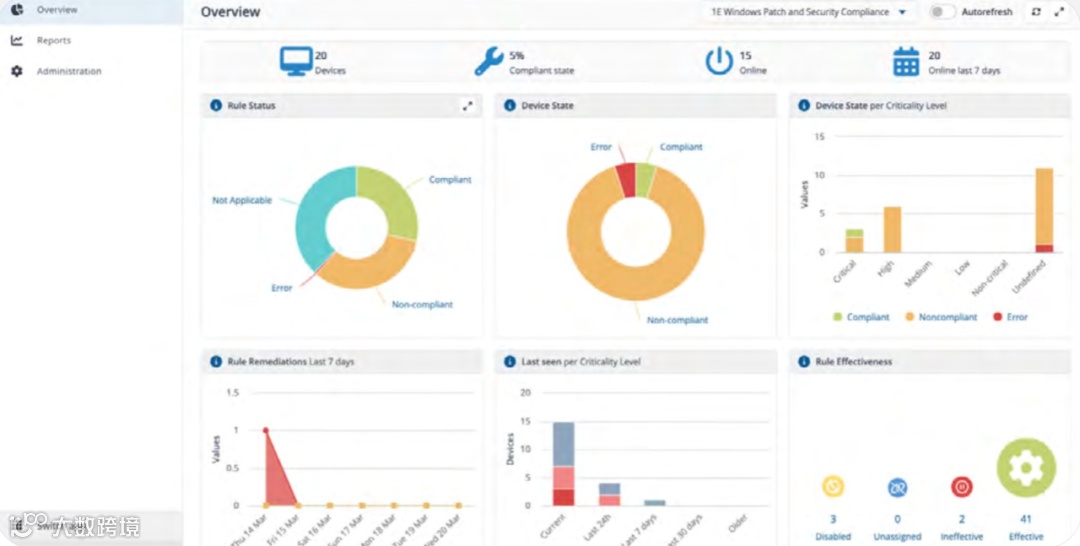Click the Compliant slice in Rule Status chart

392,198
